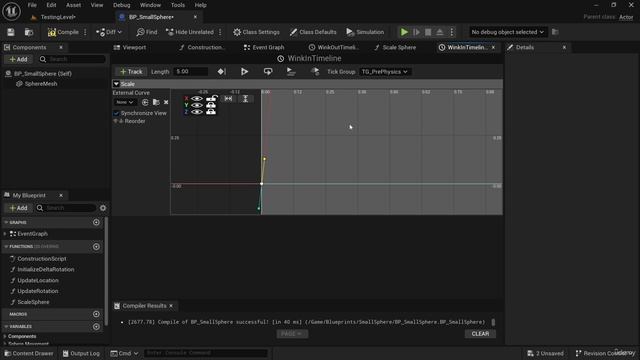Close the WinkInTimeline tab
The image size is (640, 360).
[493, 47]
